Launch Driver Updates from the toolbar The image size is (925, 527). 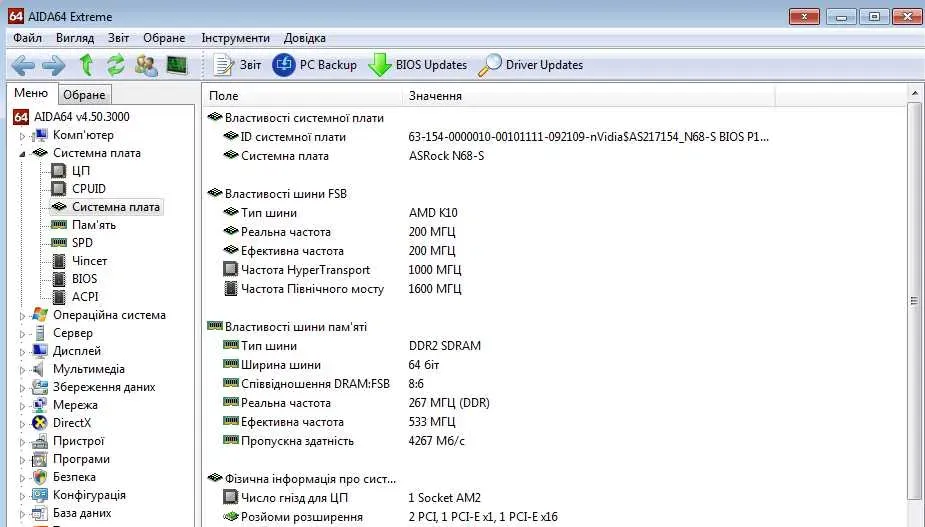click(531, 65)
